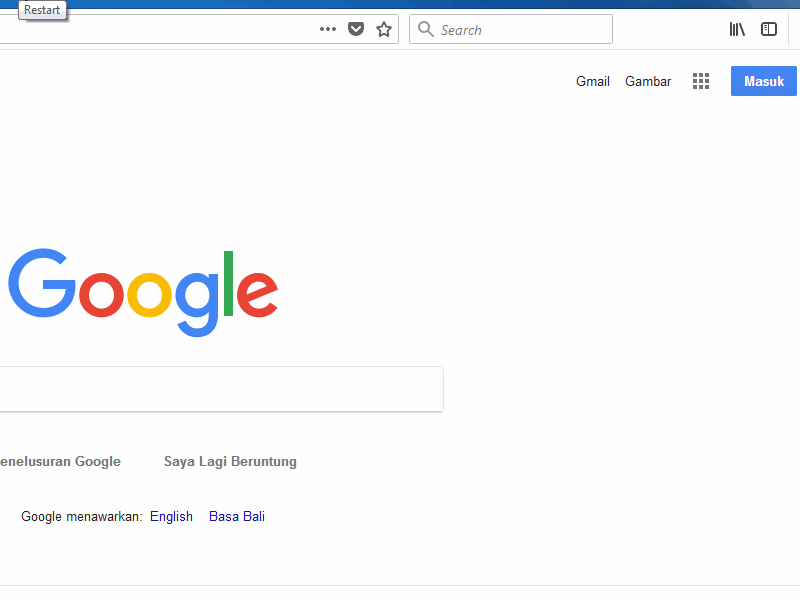Open Gmail link
The image size is (800, 600).
(x=593, y=82)
